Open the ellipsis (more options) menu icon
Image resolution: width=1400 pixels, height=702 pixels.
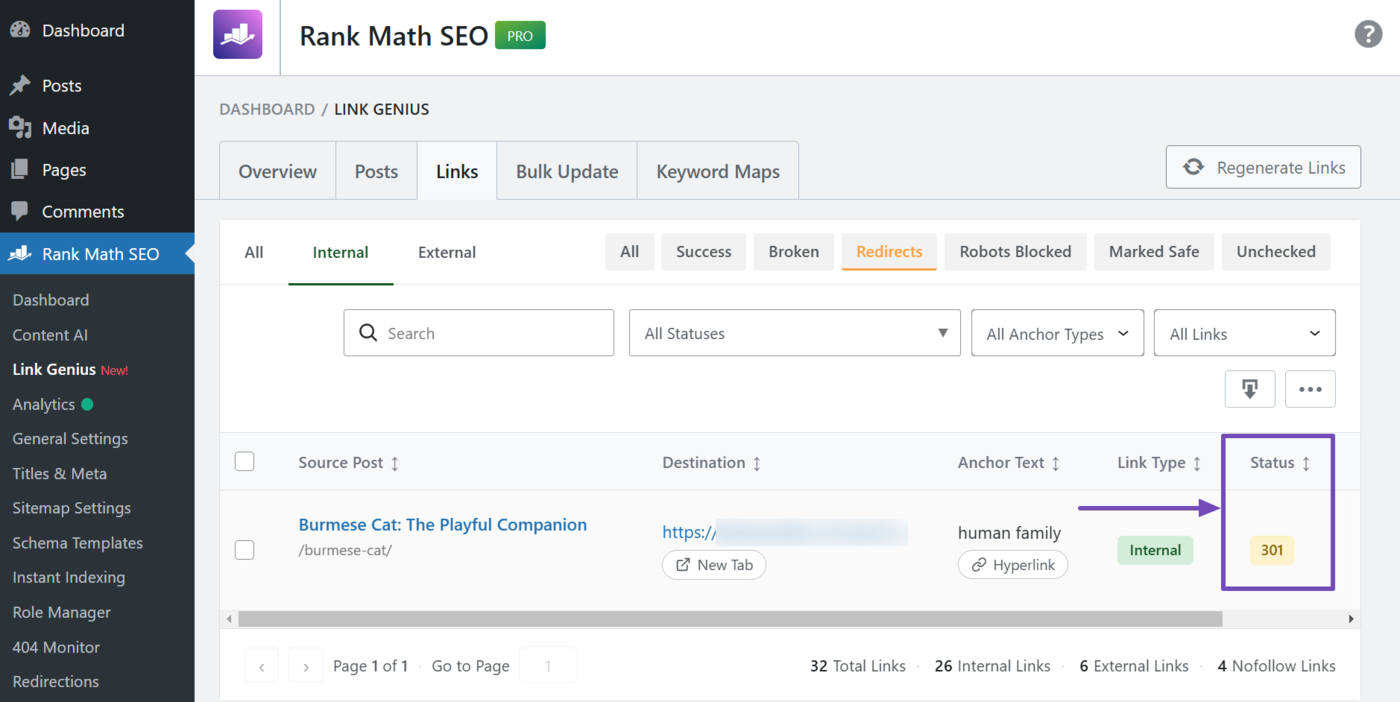coord(1310,388)
